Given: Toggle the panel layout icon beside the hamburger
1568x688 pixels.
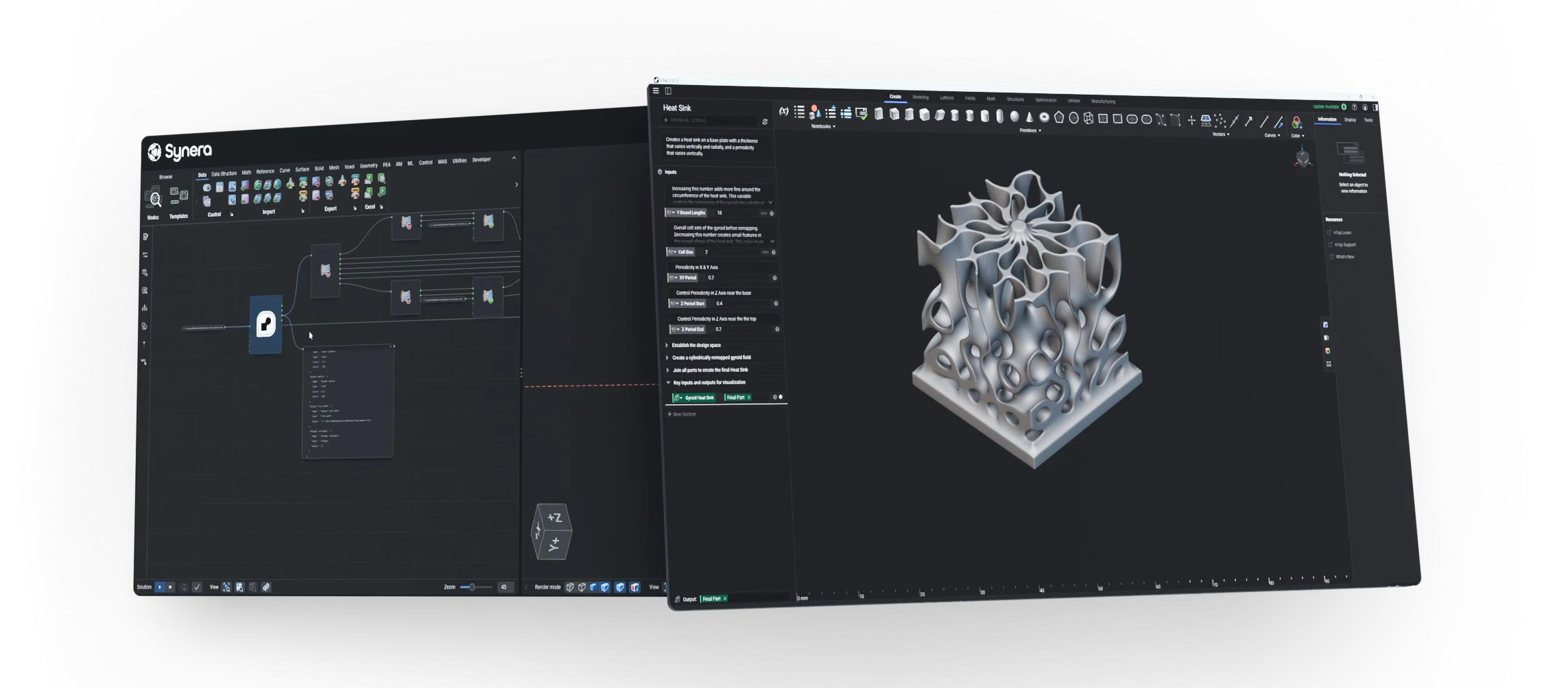Looking at the screenshot, I should [x=668, y=91].
